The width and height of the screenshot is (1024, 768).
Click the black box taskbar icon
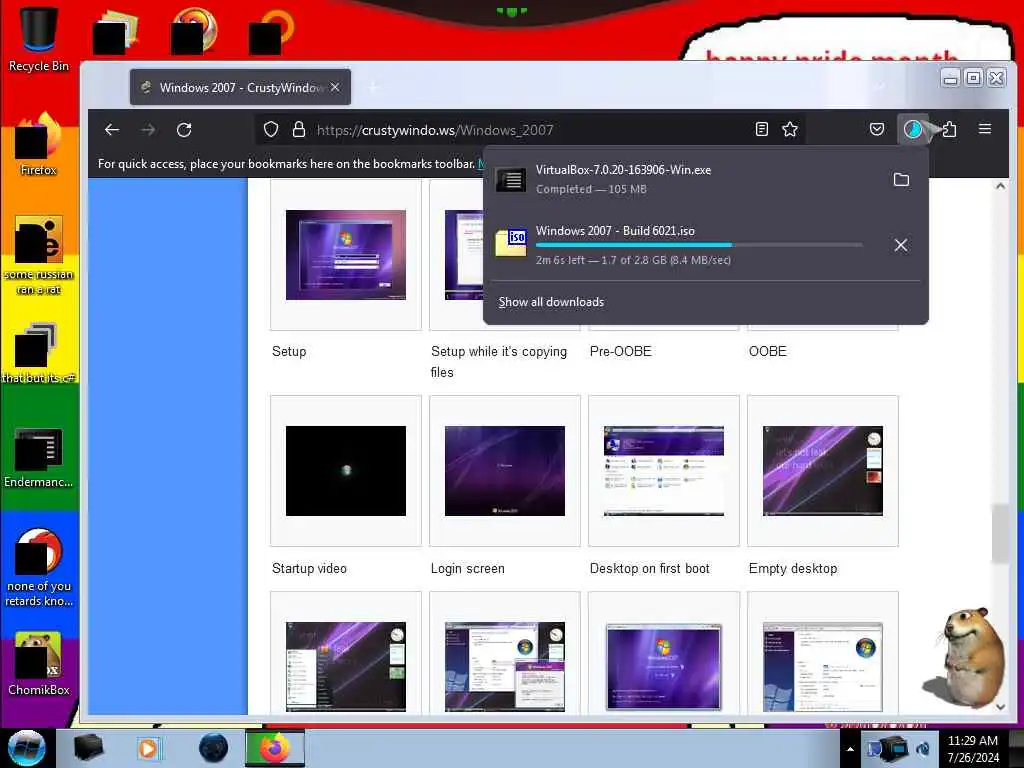pos(88,748)
